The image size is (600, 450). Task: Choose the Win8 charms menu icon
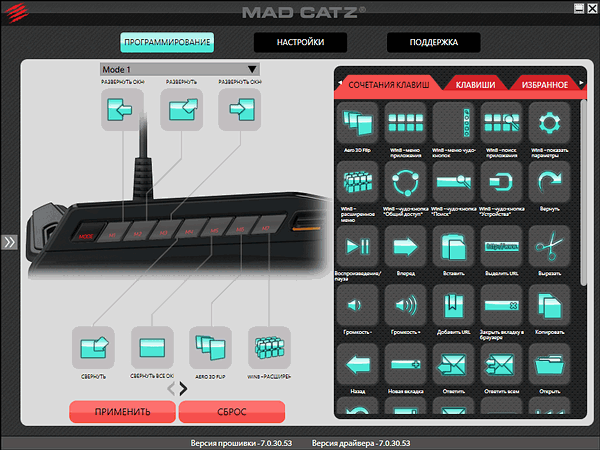tap(453, 123)
